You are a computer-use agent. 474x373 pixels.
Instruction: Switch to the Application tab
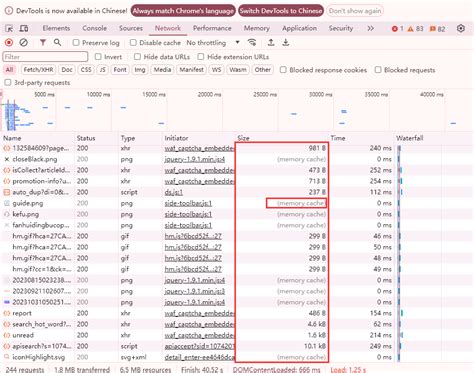click(x=300, y=28)
